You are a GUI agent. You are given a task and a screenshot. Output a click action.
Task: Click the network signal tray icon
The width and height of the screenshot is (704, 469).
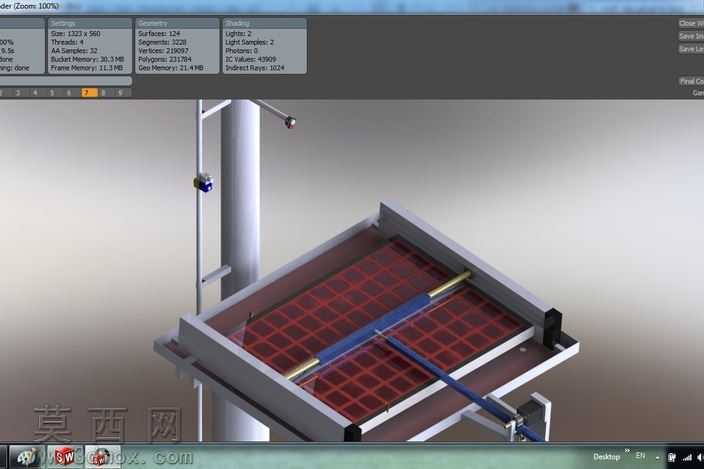687,457
